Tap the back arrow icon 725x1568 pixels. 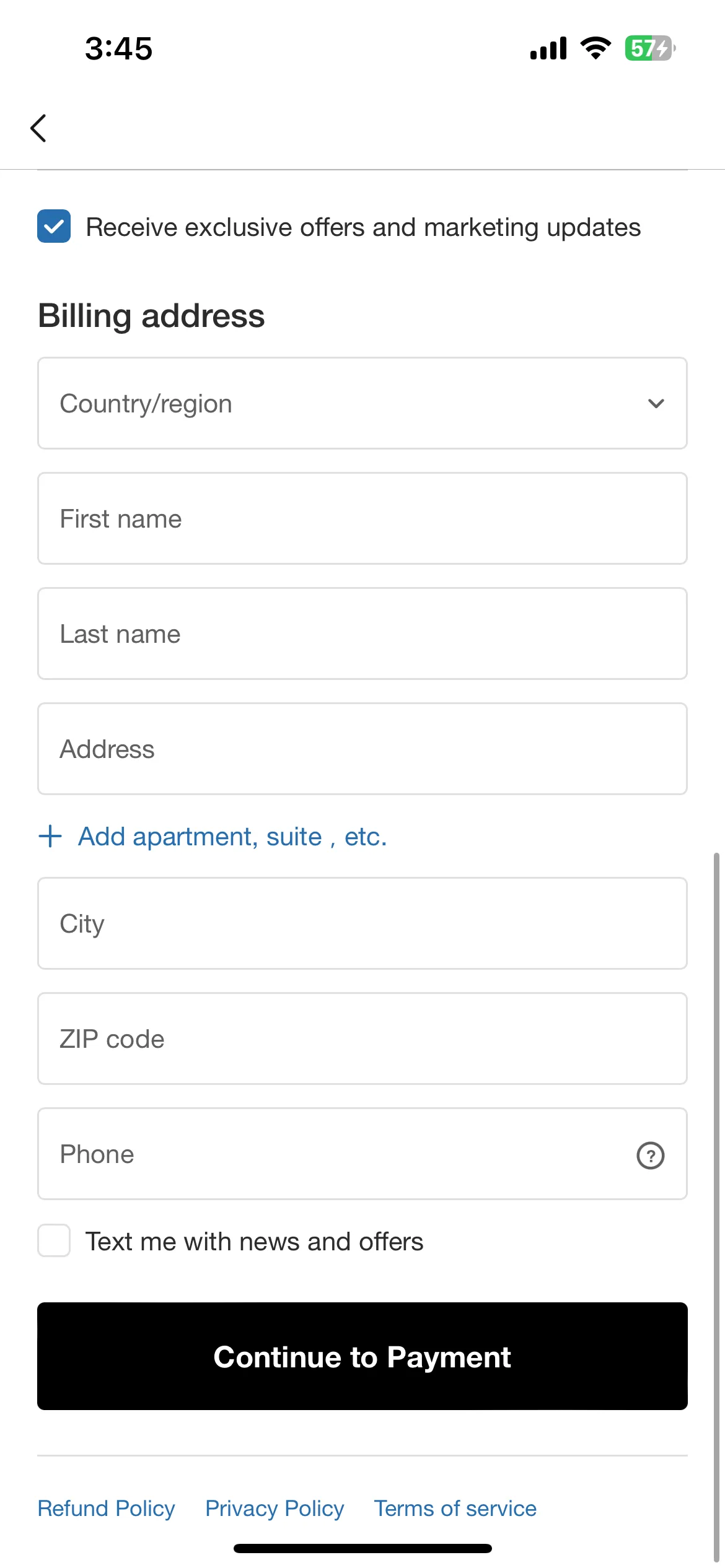38,128
